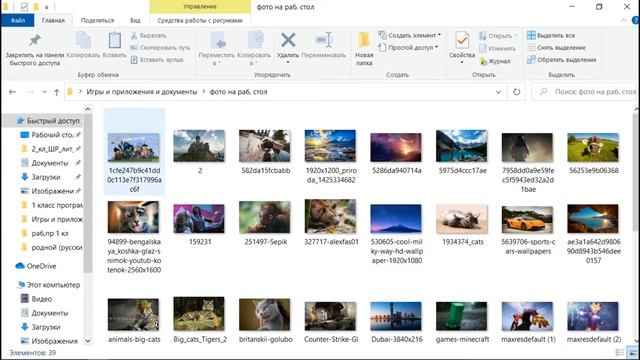Go up one folder level arrow

(x=56, y=92)
